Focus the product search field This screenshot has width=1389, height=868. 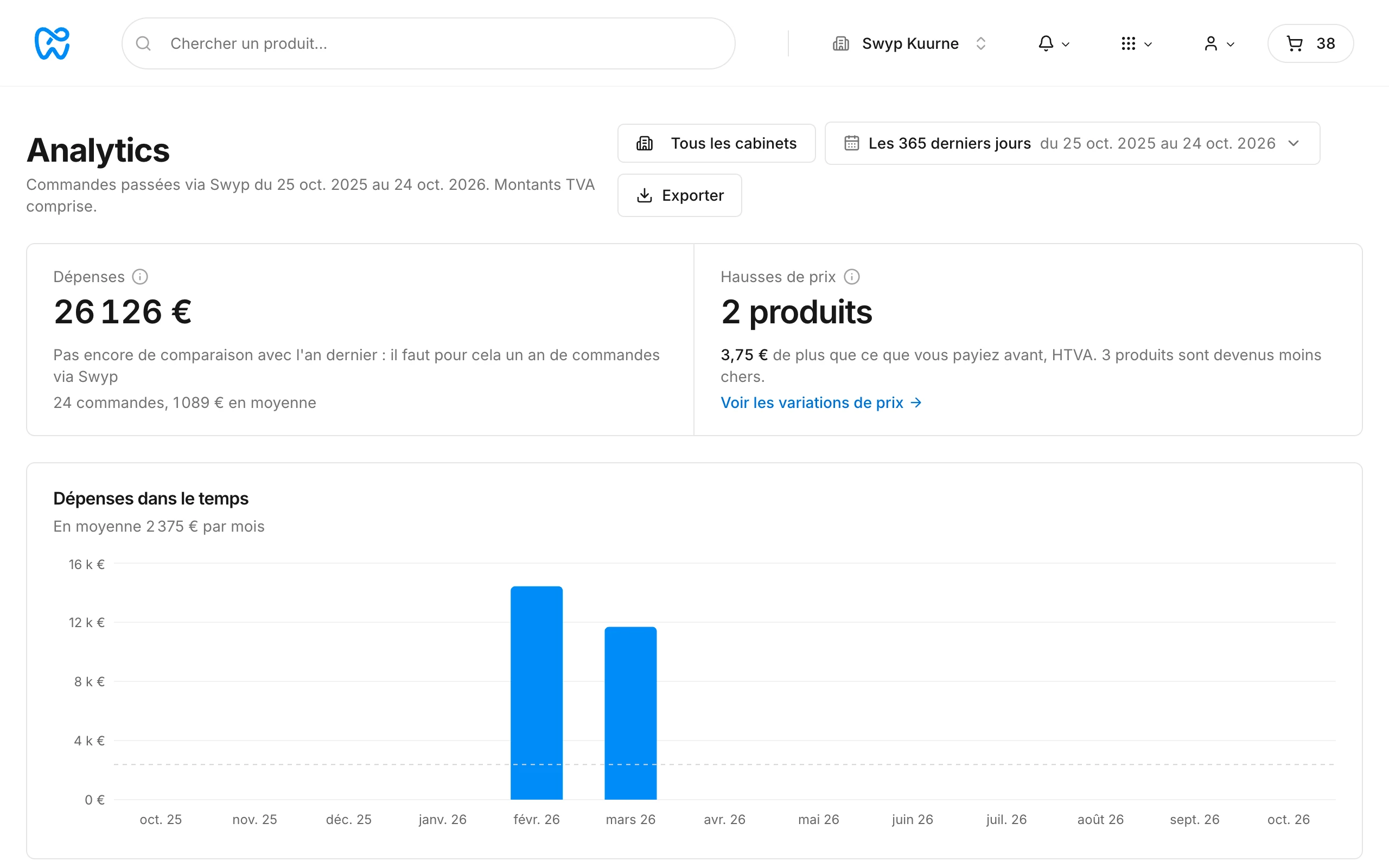428,43
